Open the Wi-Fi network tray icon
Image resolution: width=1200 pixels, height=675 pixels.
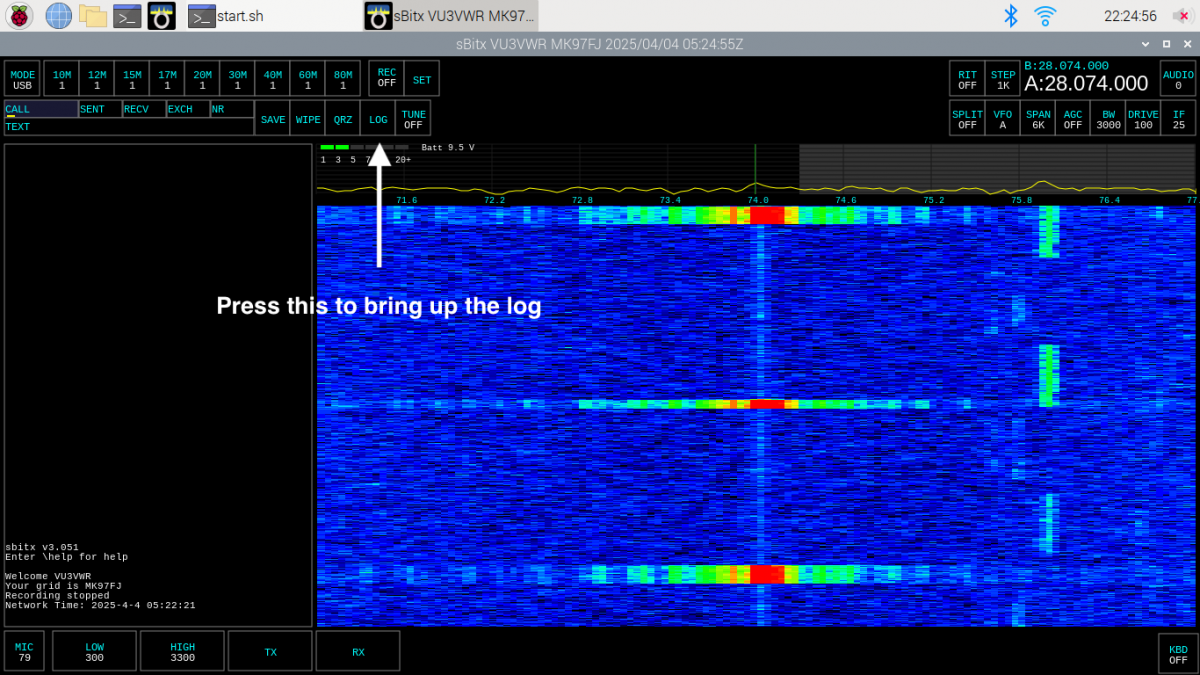pos(1045,16)
